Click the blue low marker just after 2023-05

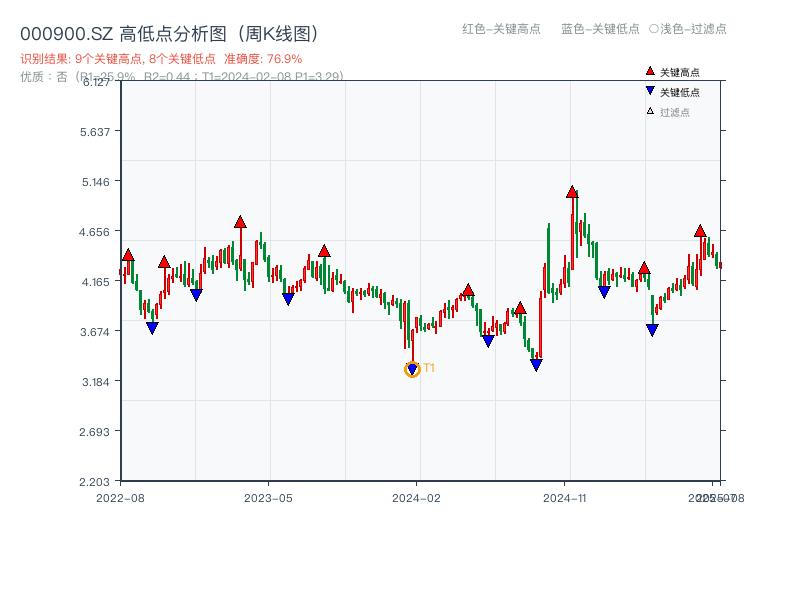tap(288, 299)
